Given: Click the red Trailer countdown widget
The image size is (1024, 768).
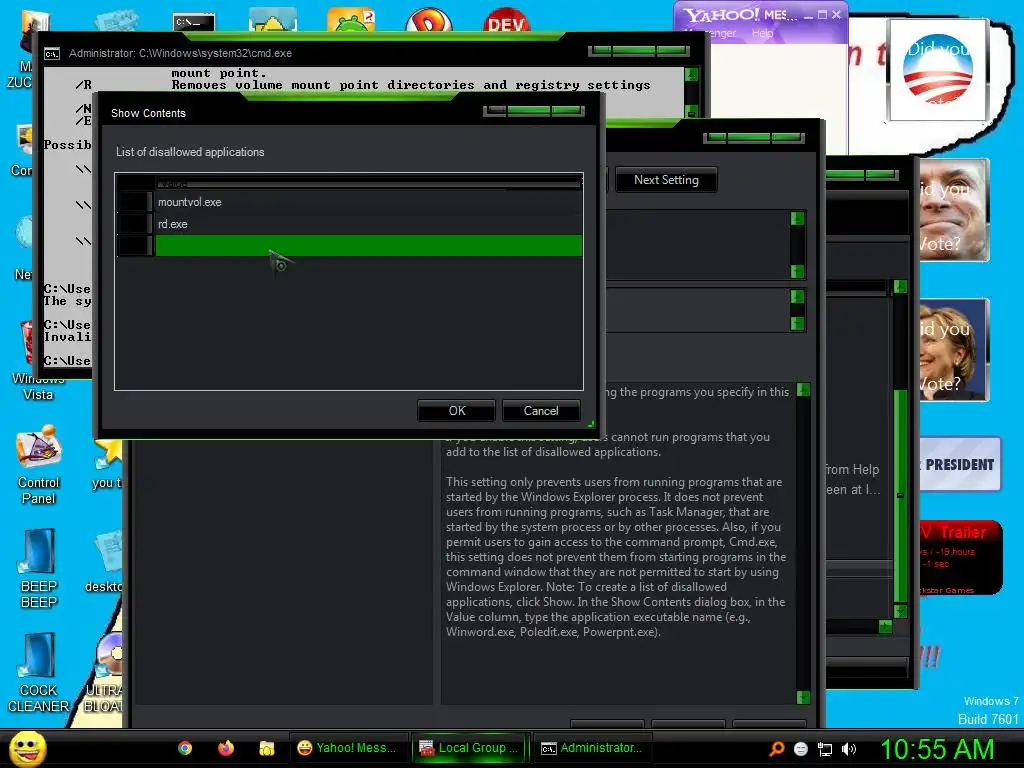Looking at the screenshot, I should tap(960, 557).
